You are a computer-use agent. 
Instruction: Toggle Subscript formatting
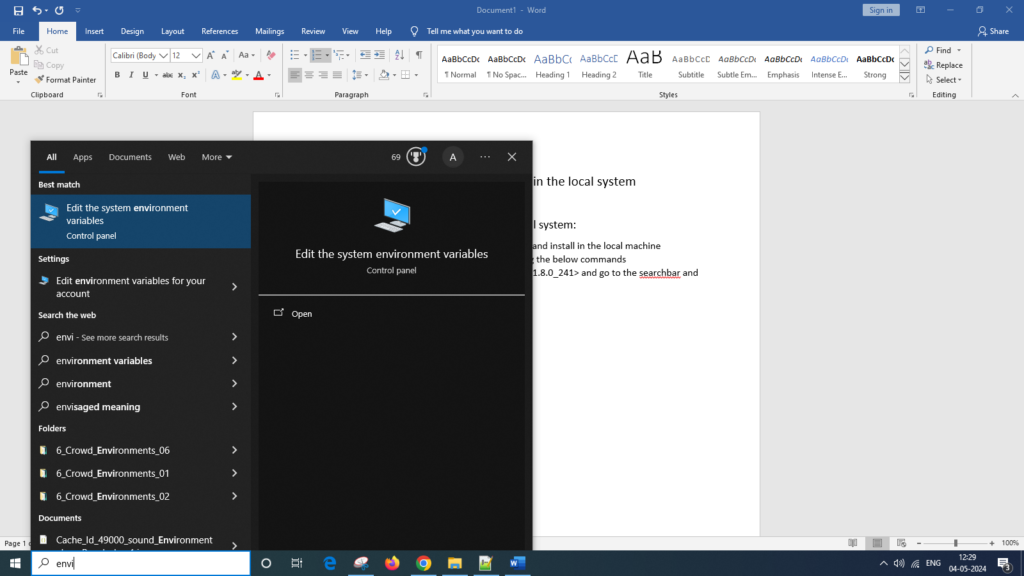tap(182, 75)
